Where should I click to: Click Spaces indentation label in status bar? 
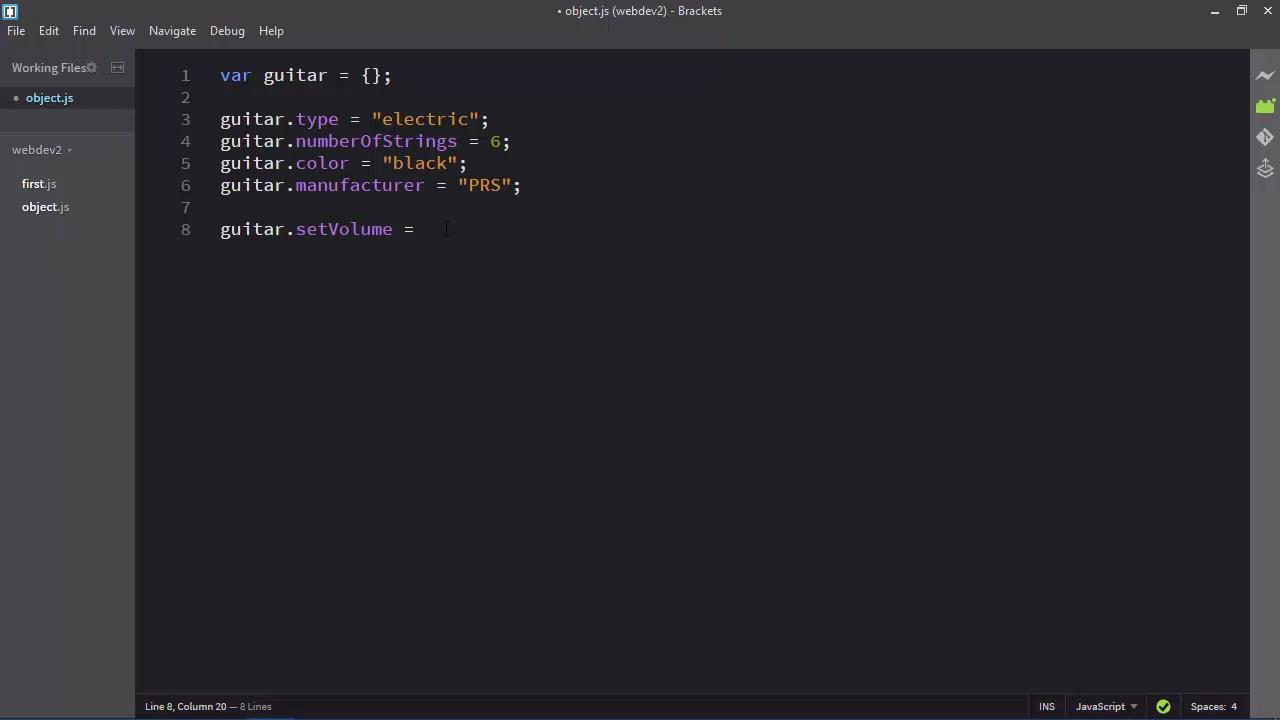(1206, 706)
